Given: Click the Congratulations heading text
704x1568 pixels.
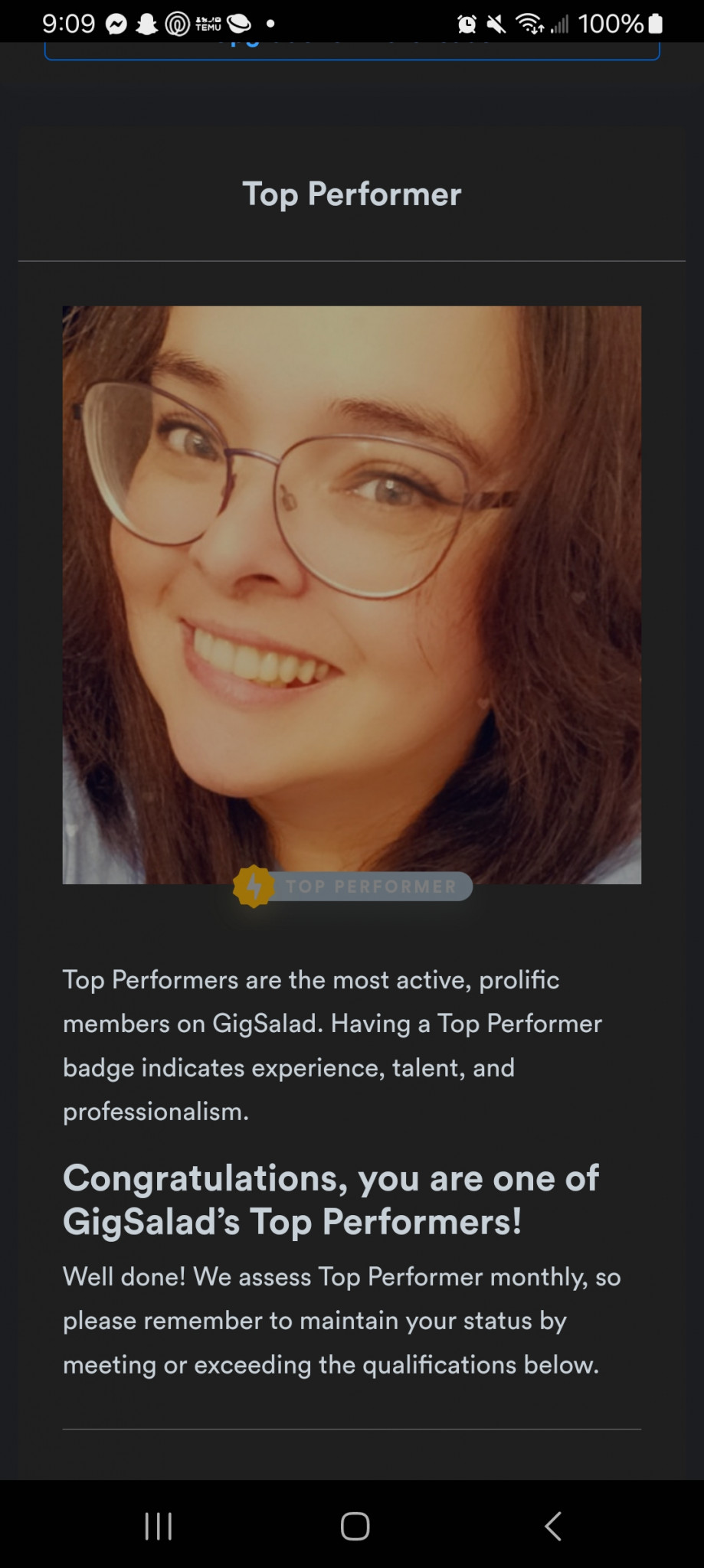Looking at the screenshot, I should (331, 1199).
